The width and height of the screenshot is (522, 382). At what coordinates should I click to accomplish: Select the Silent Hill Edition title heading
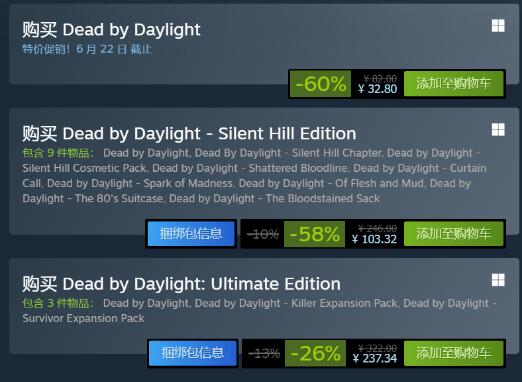tap(189, 134)
